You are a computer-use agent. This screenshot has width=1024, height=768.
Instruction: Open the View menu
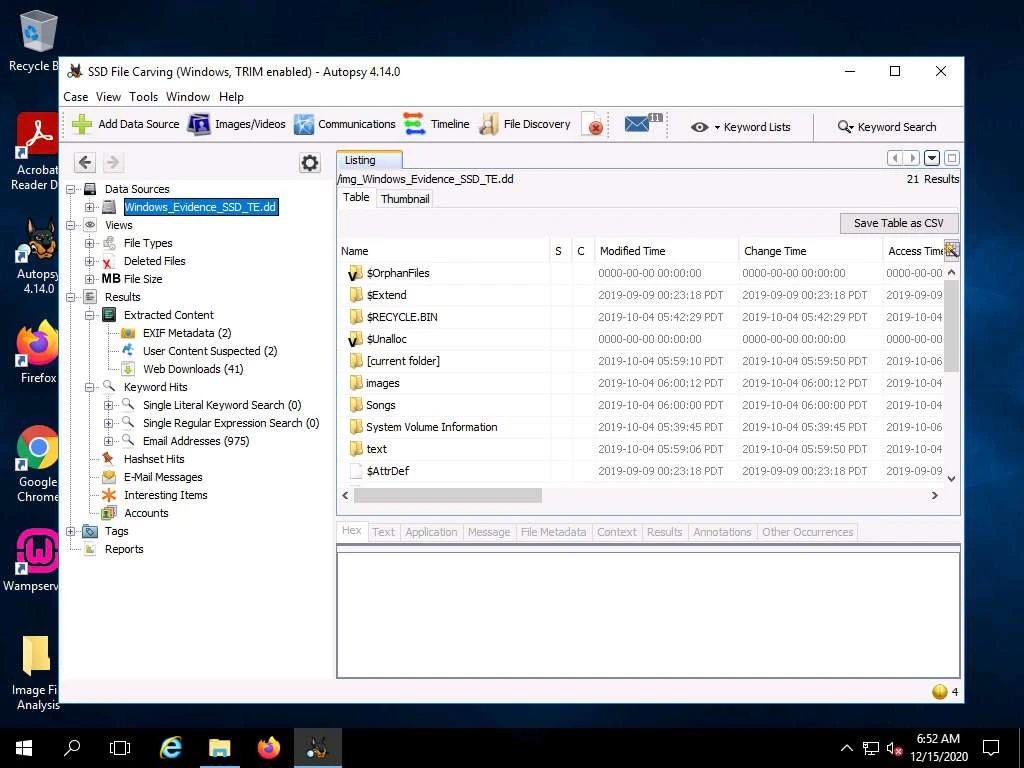tap(108, 97)
